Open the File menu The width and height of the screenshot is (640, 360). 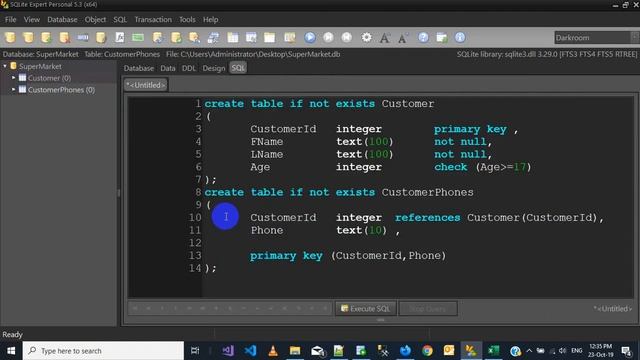[11, 20]
